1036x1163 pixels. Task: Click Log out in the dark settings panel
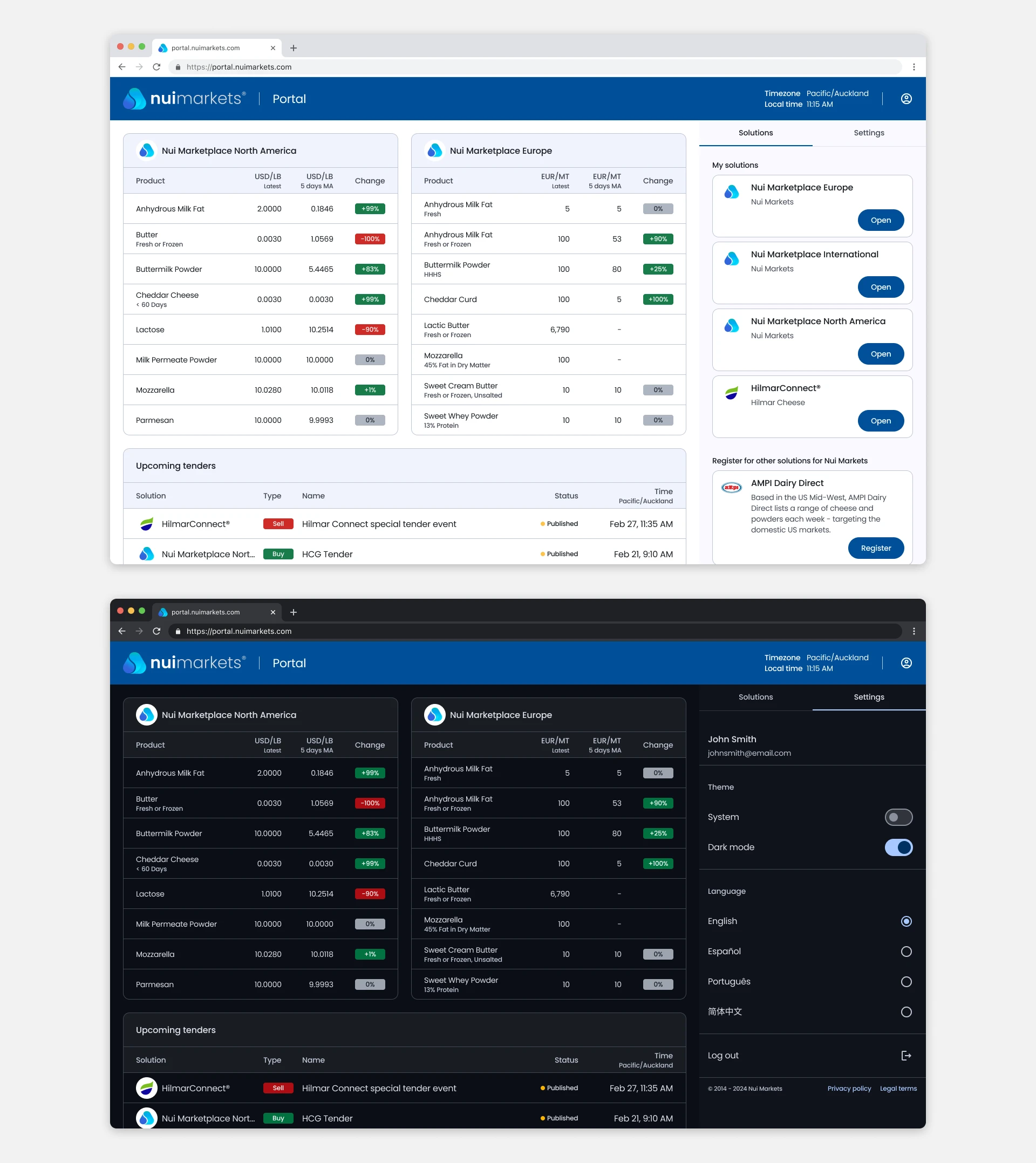[x=812, y=1056]
